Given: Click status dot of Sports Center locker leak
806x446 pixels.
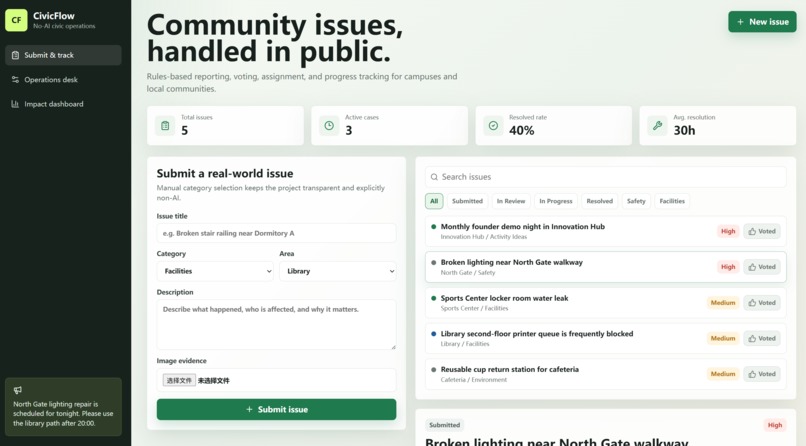Looking at the screenshot, I should tap(433, 298).
